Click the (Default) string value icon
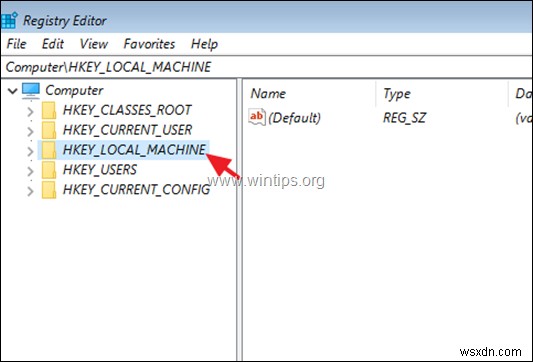Screen dimensions: 533x362 pyautogui.click(x=257, y=117)
